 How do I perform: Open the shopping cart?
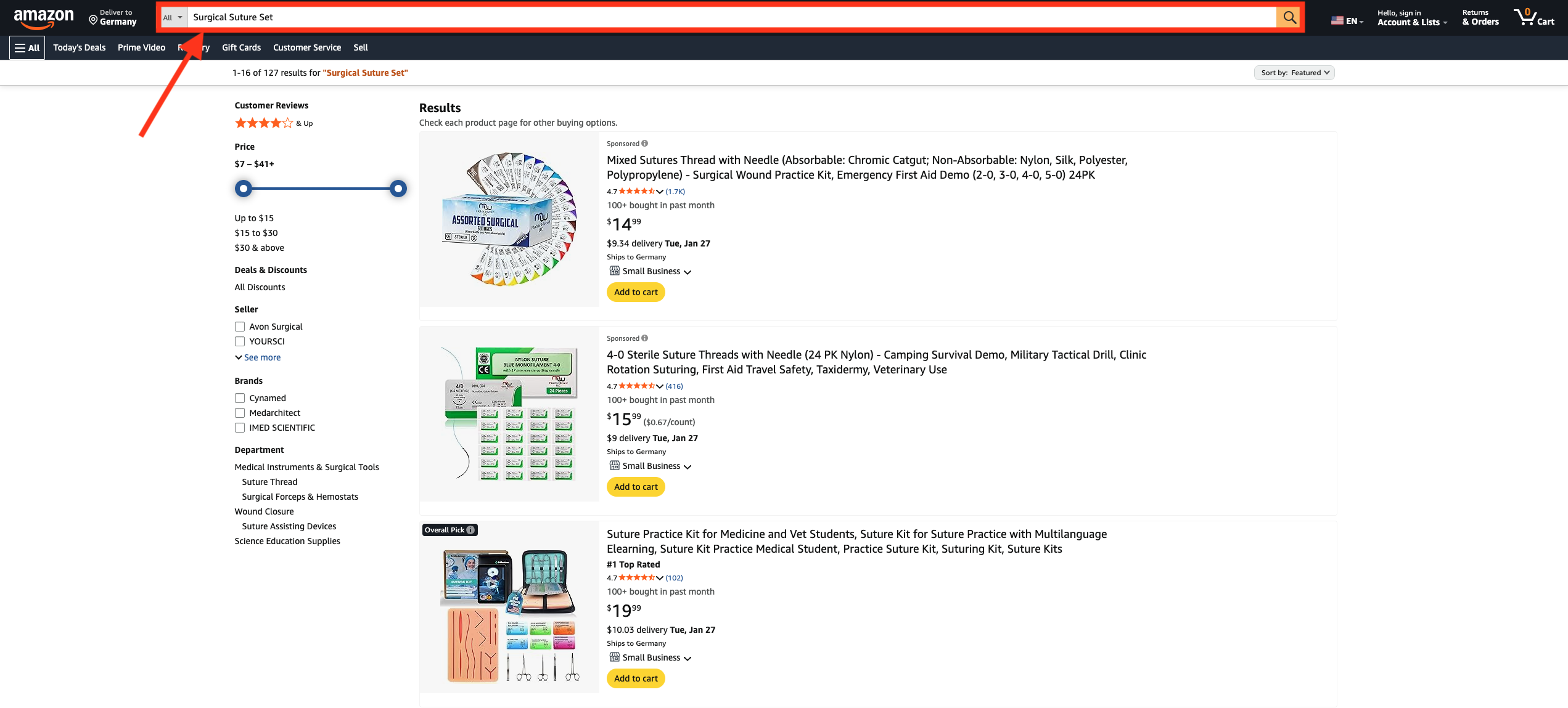(1533, 17)
